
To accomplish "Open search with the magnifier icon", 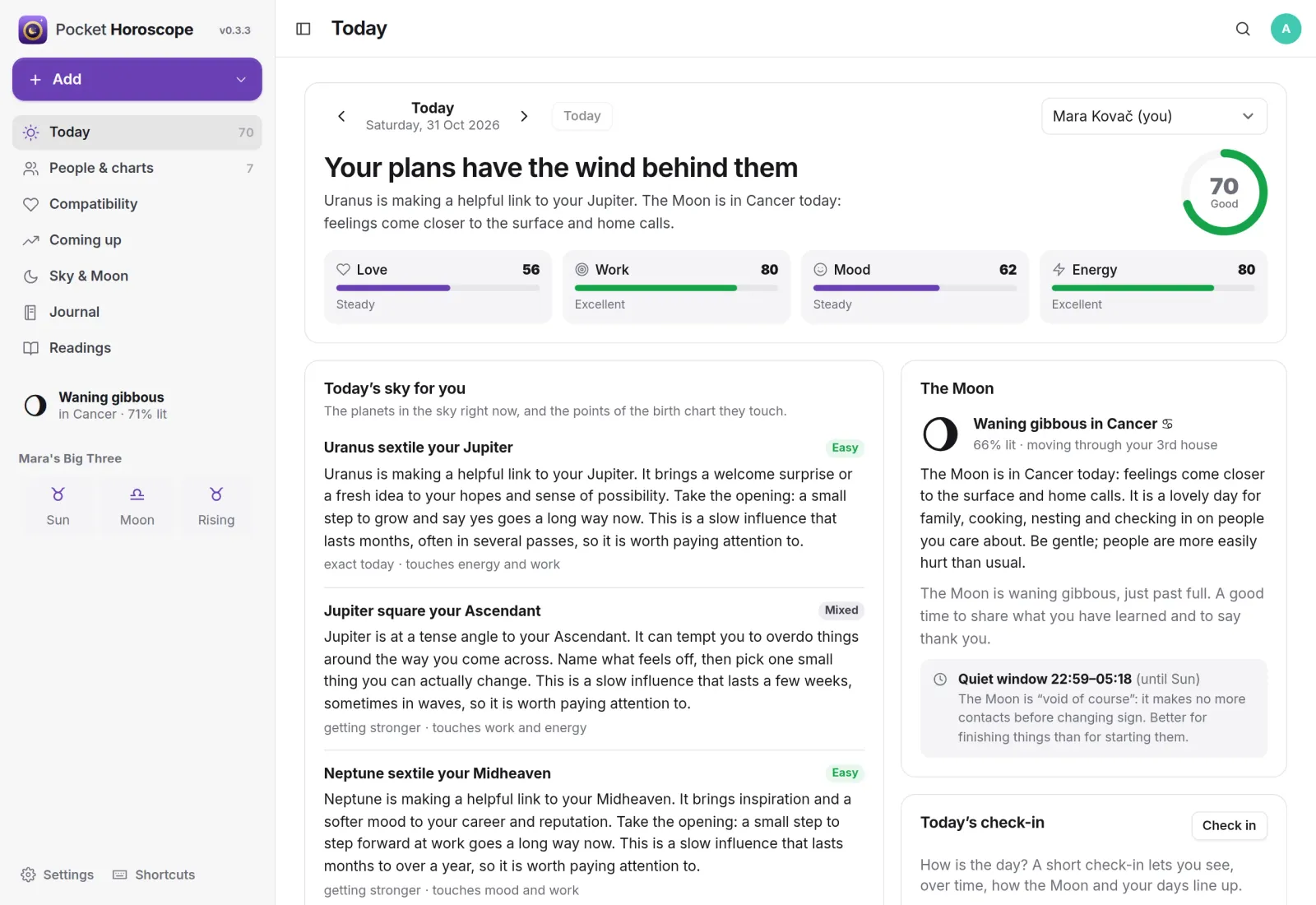I will (1243, 29).
